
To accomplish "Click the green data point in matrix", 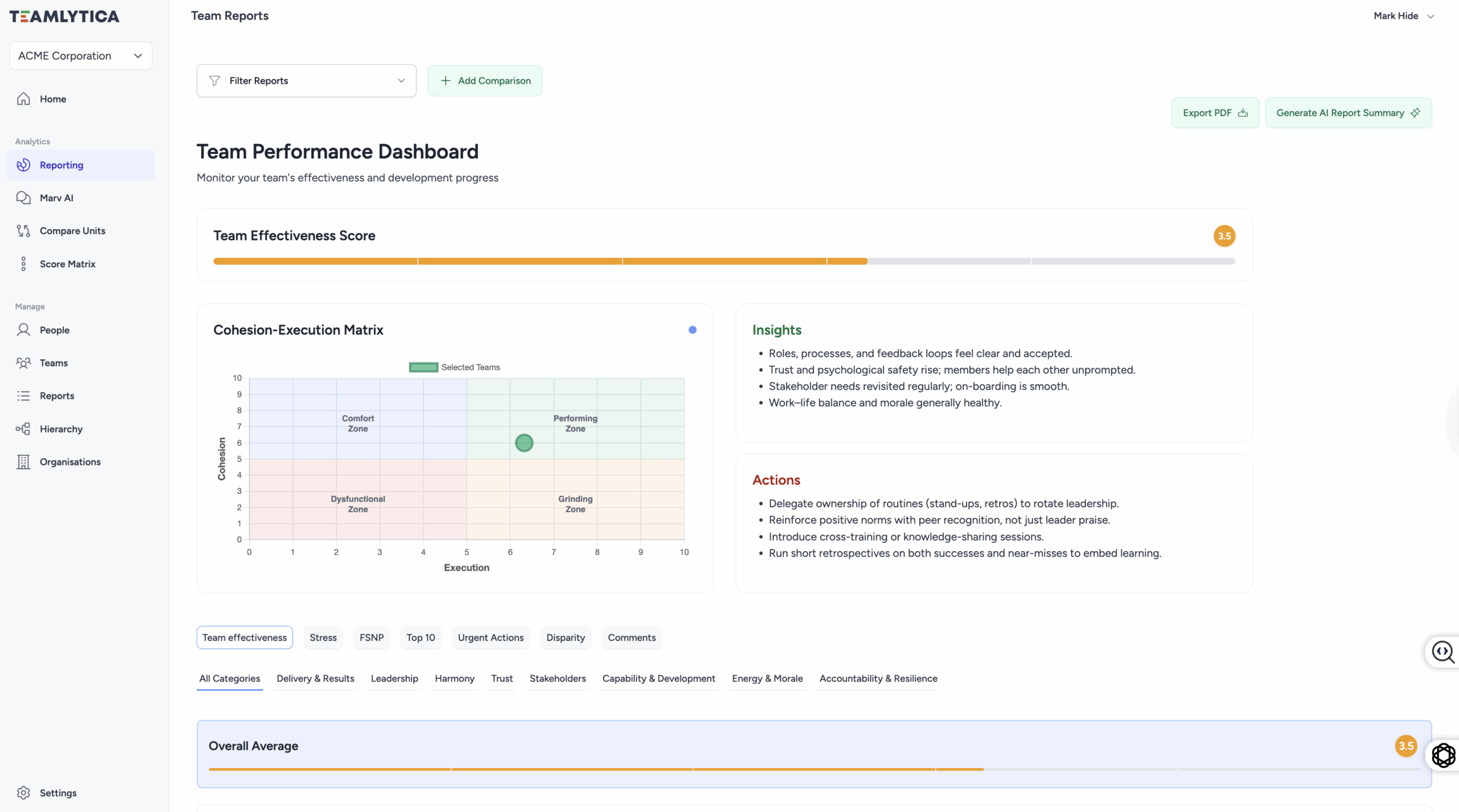I will click(524, 443).
